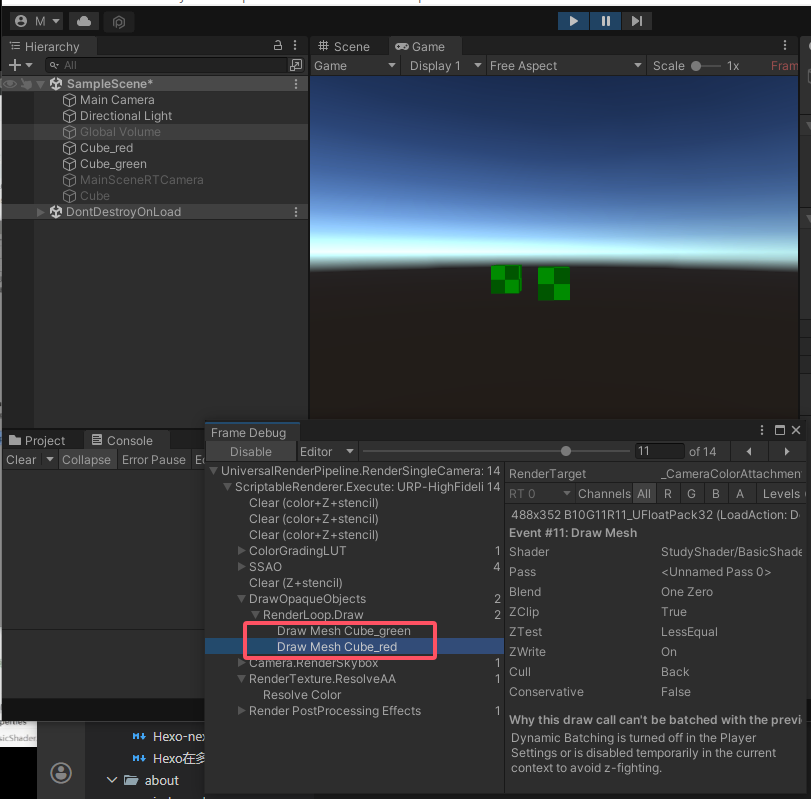Toggle Error Pause in Console
Viewport: 811px width, 799px height.
click(153, 460)
